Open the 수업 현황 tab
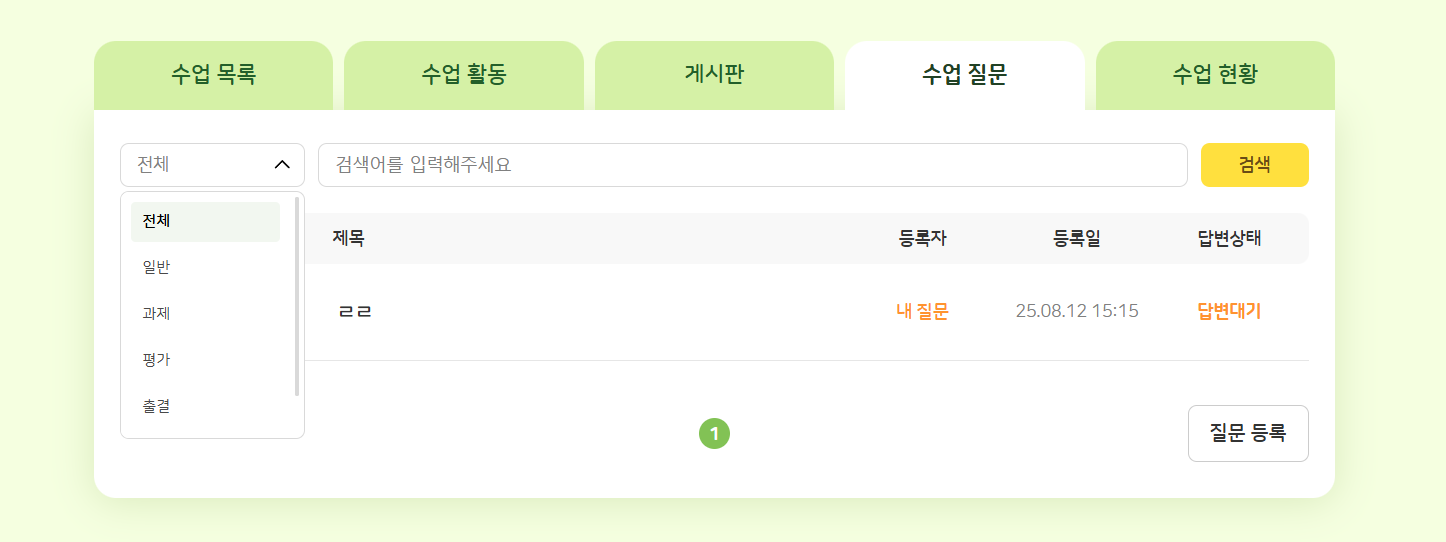This screenshot has height=542, width=1446. pyautogui.click(x=1215, y=75)
